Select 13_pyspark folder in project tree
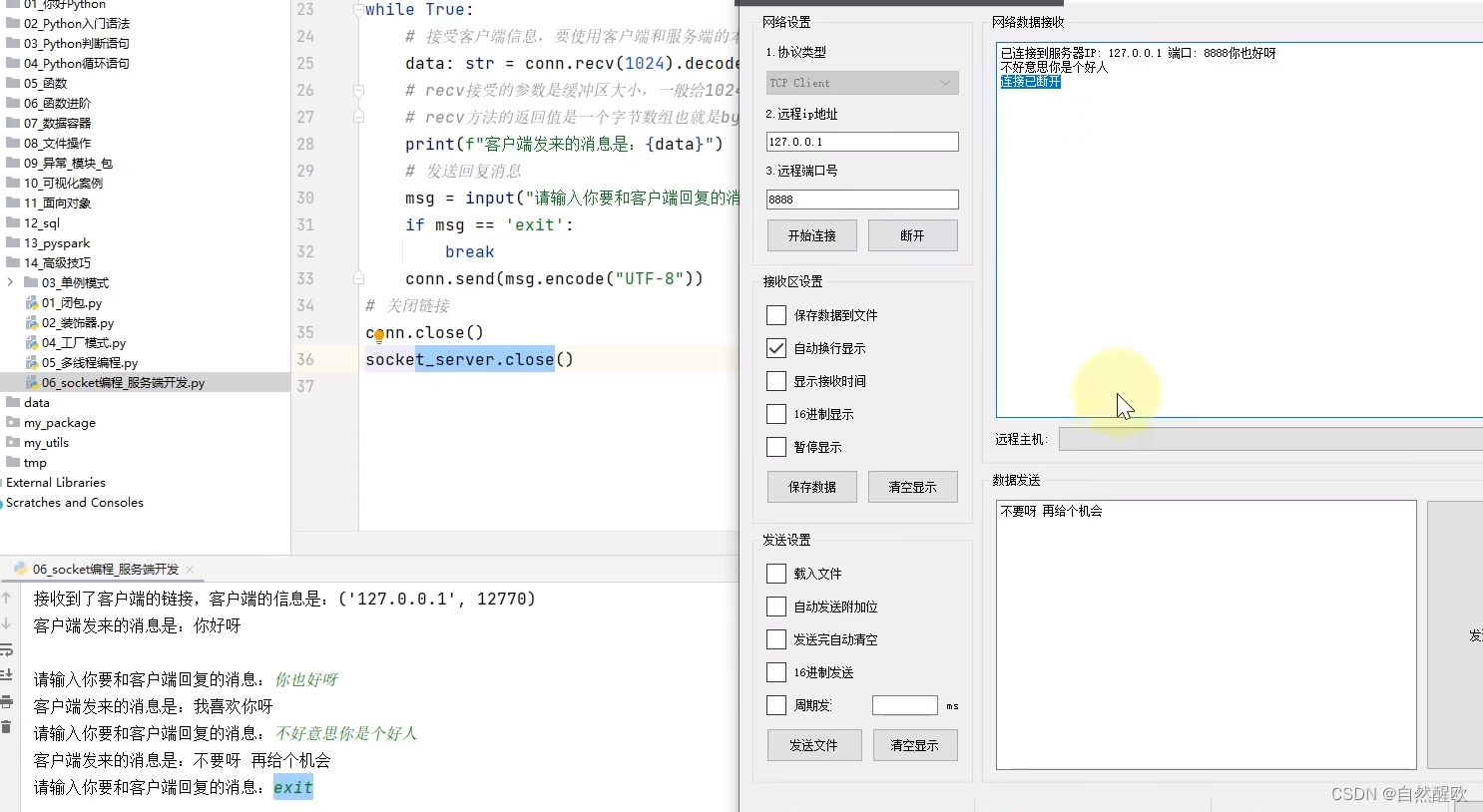1483x812 pixels. point(57,243)
